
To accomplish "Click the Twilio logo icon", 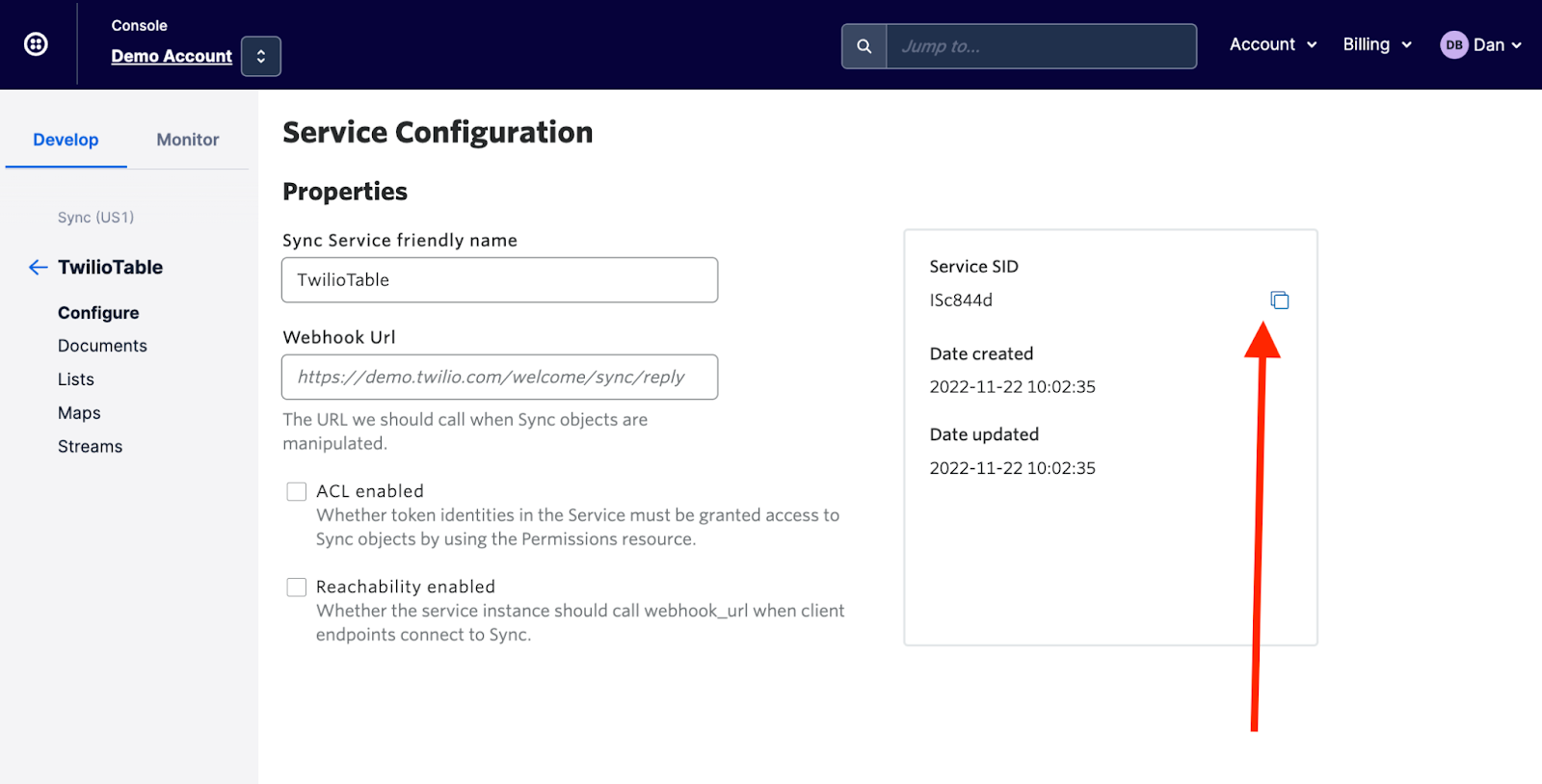I will 36,44.
